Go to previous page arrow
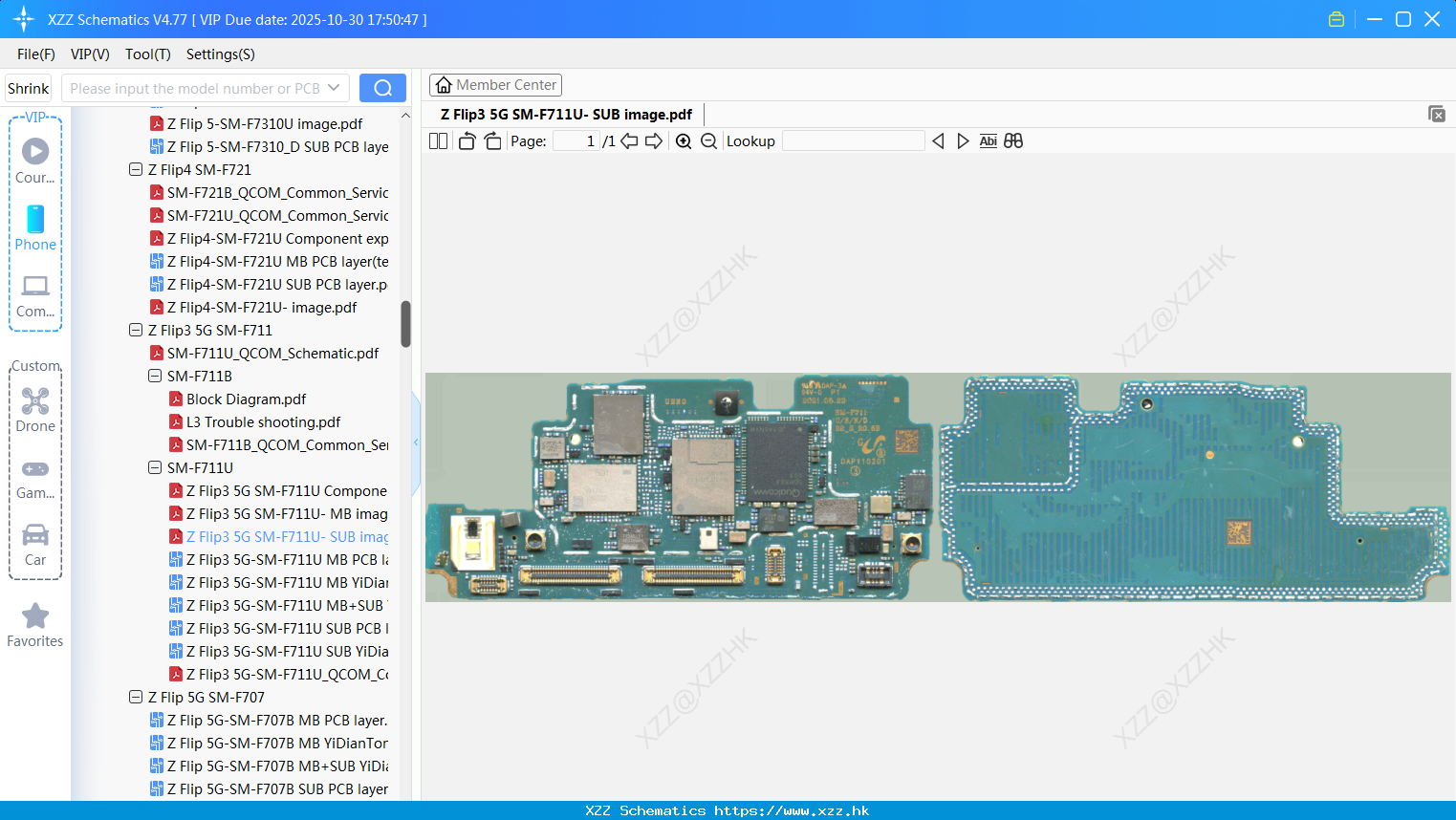 pyautogui.click(x=629, y=140)
